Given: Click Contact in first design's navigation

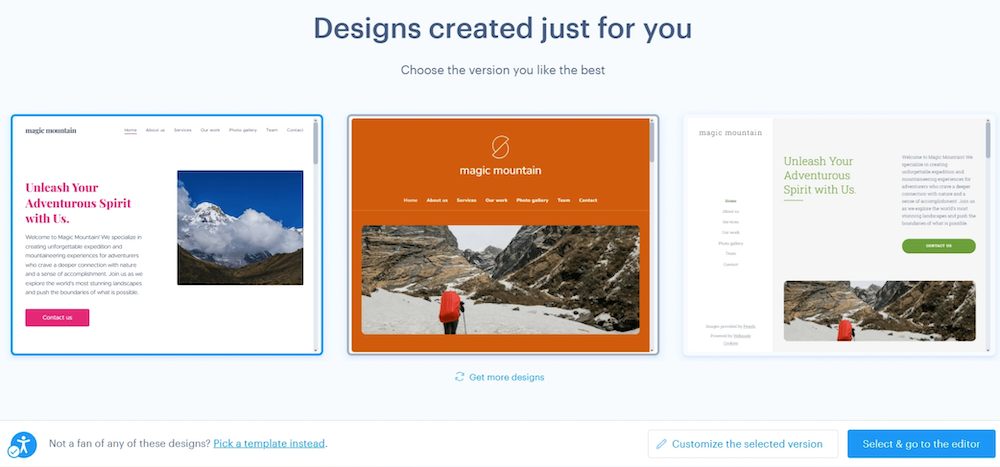Looking at the screenshot, I should click(x=295, y=130).
